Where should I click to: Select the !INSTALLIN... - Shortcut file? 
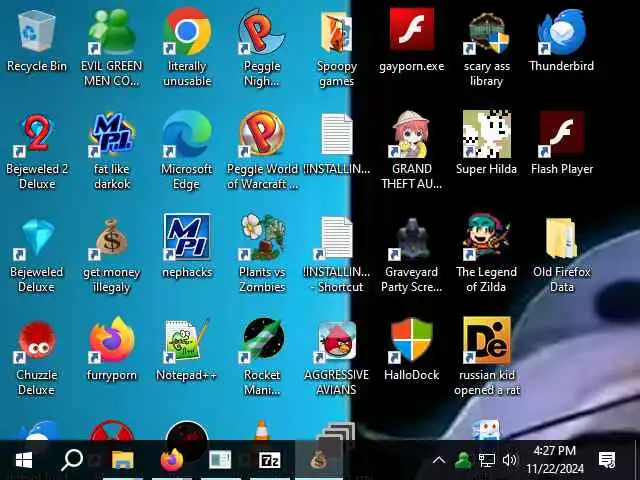335,238
